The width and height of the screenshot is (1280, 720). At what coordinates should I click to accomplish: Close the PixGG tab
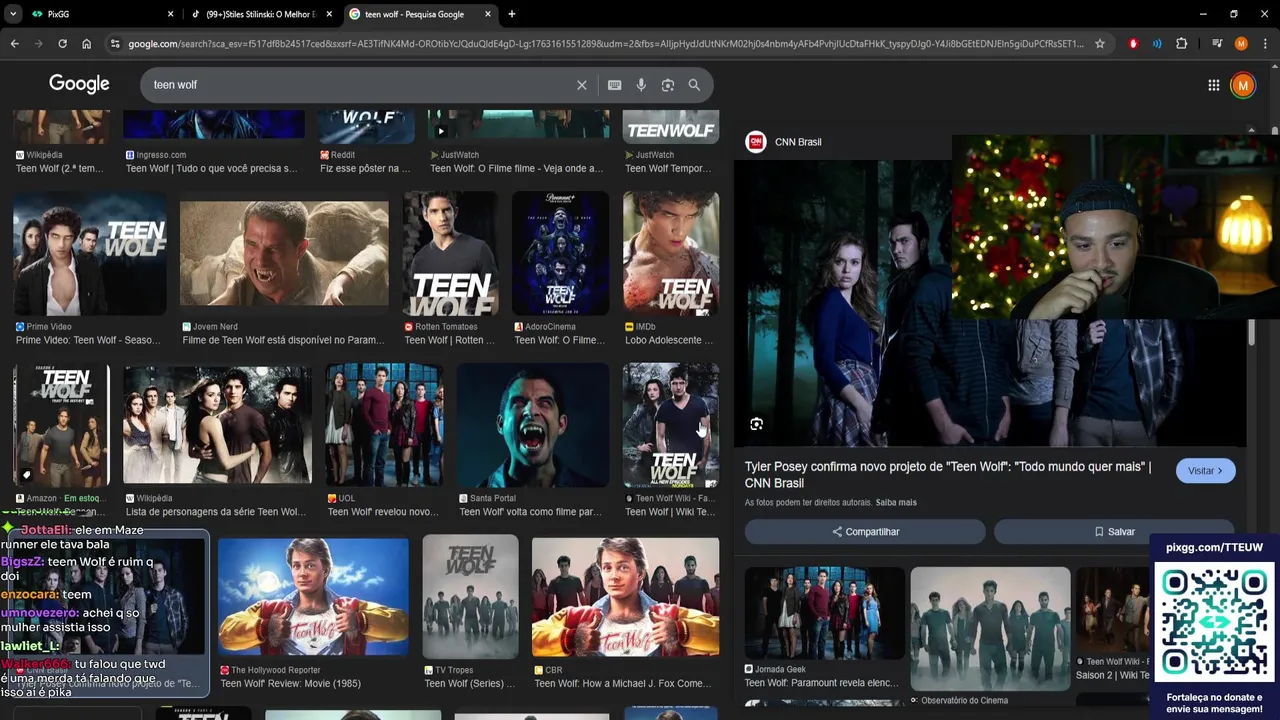click(170, 14)
